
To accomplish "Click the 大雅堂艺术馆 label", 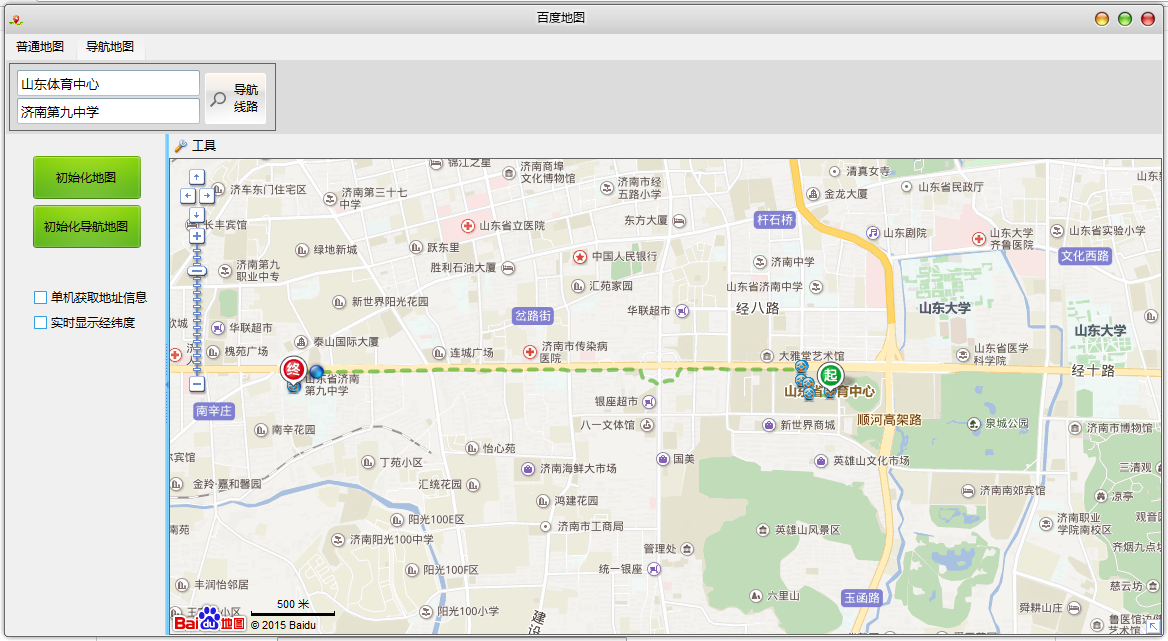I will point(812,357).
